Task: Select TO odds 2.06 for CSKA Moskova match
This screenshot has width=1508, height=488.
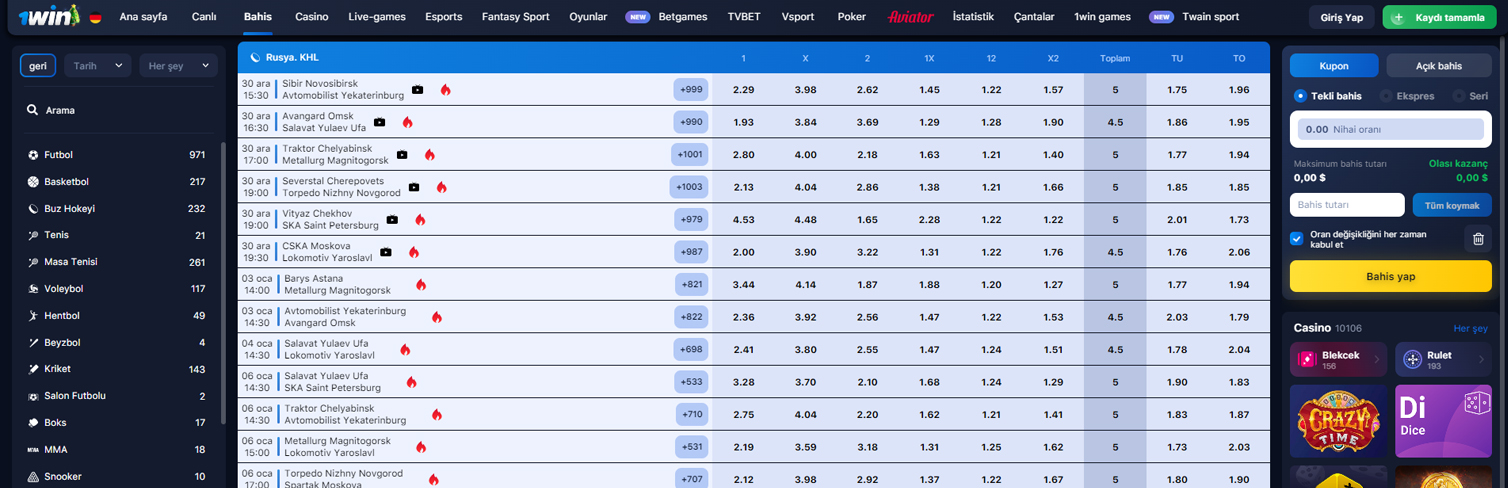Action: pos(1239,252)
